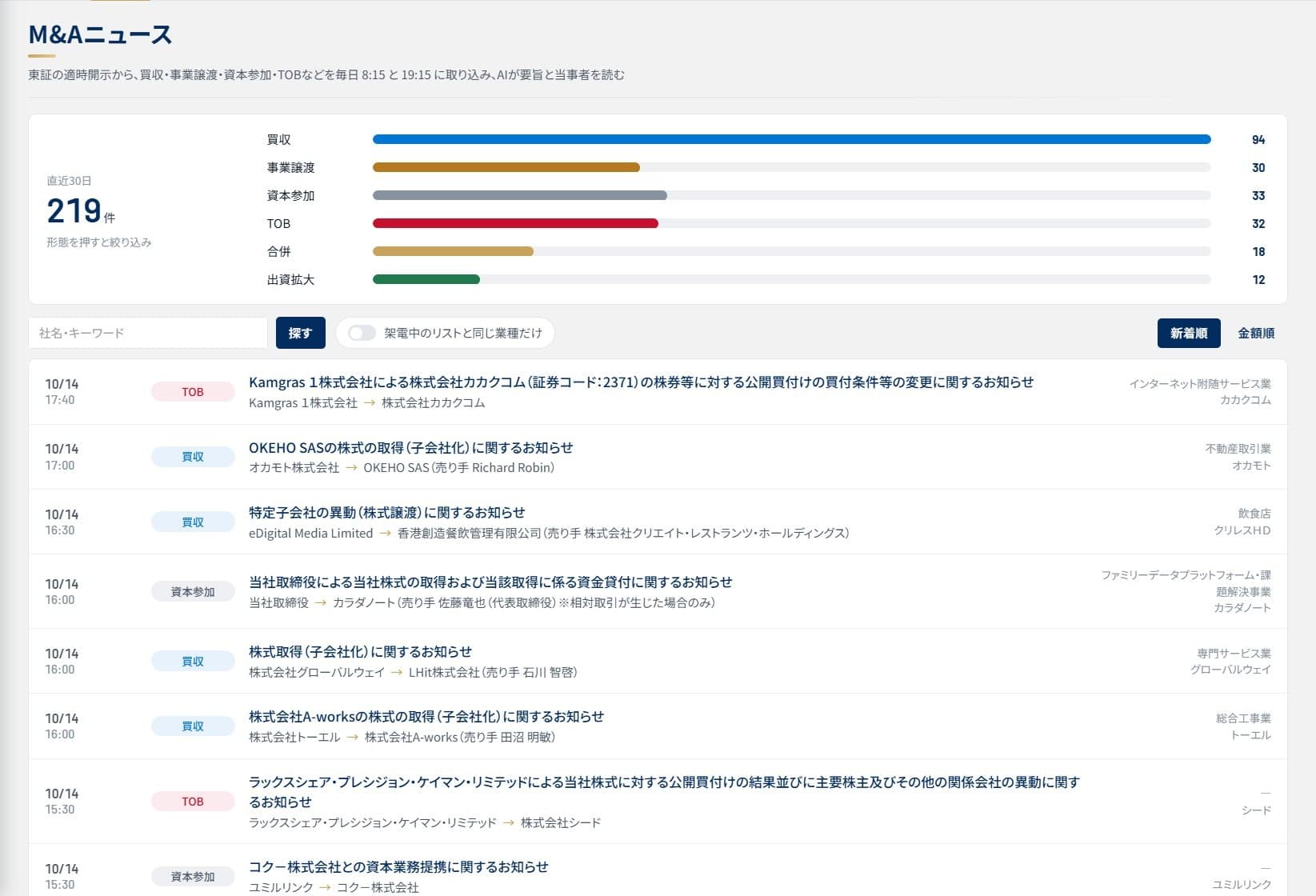Click the インターネット附随サービス業 industry label
This screenshot has height=896, width=1316.
point(1200,384)
